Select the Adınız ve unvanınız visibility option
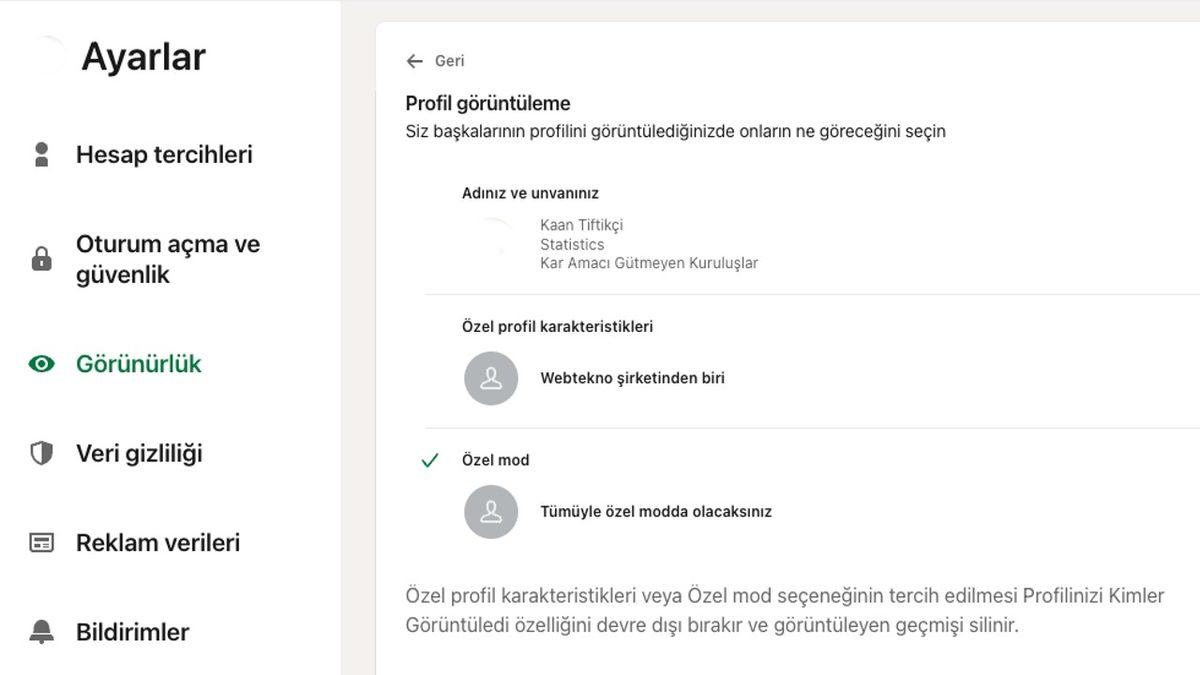The image size is (1200, 675). point(530,192)
